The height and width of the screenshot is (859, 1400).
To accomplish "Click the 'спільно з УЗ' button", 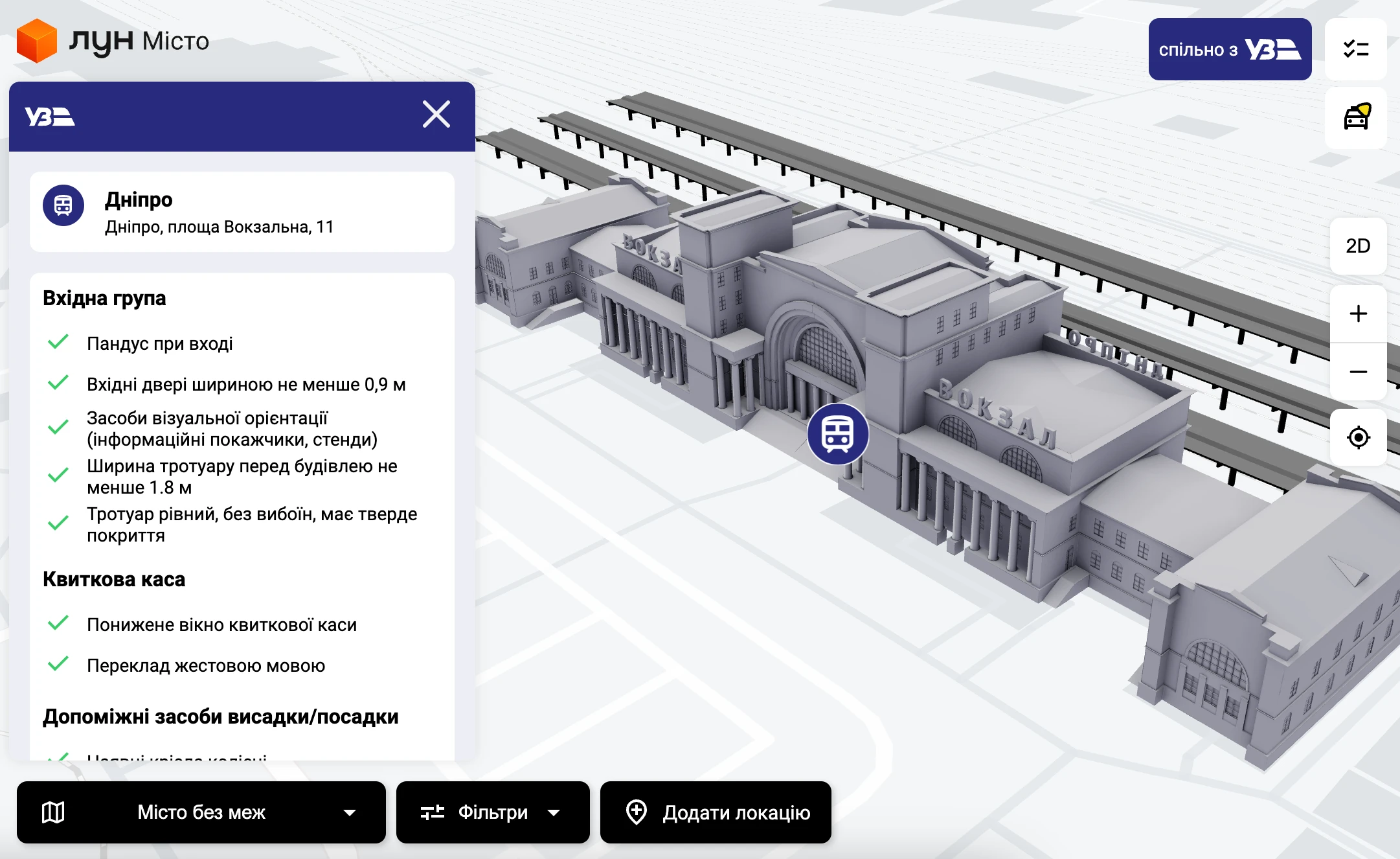I will point(1229,49).
